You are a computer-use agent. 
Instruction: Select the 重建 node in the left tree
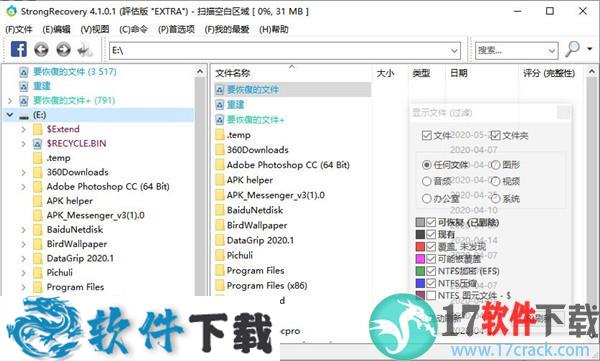[x=42, y=86]
